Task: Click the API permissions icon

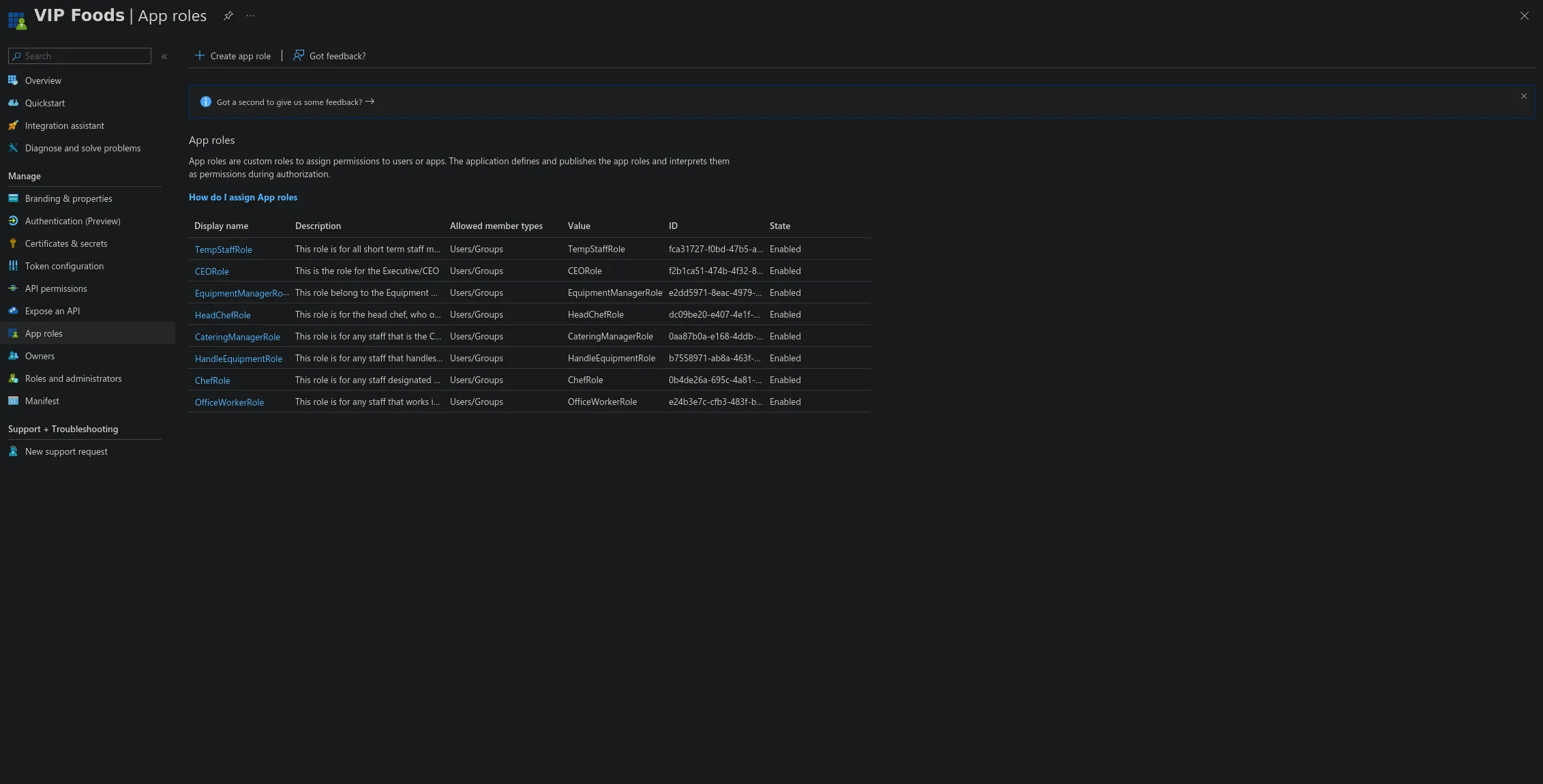Action: 13,288
